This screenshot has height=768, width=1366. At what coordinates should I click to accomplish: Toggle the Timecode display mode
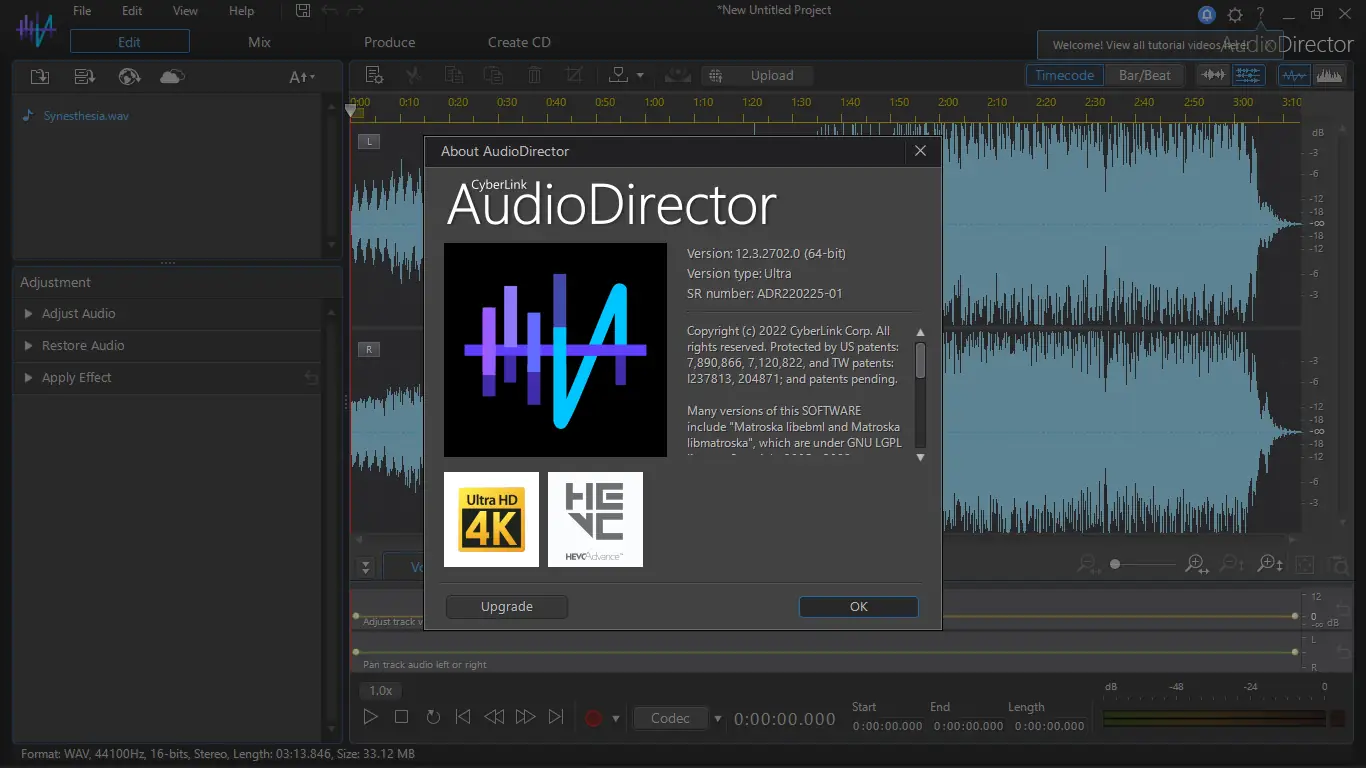coord(1064,75)
